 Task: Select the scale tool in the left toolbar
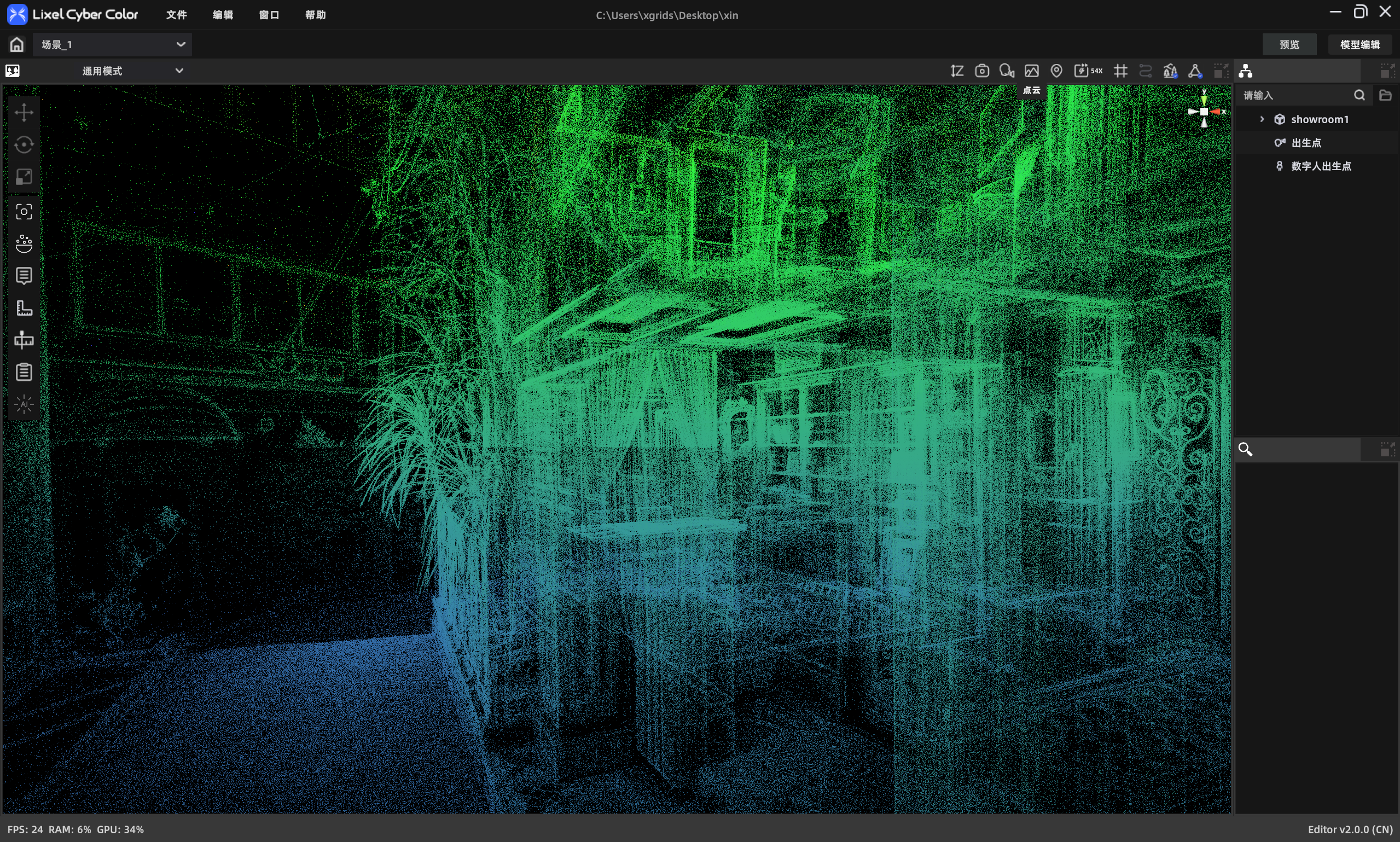point(24,177)
